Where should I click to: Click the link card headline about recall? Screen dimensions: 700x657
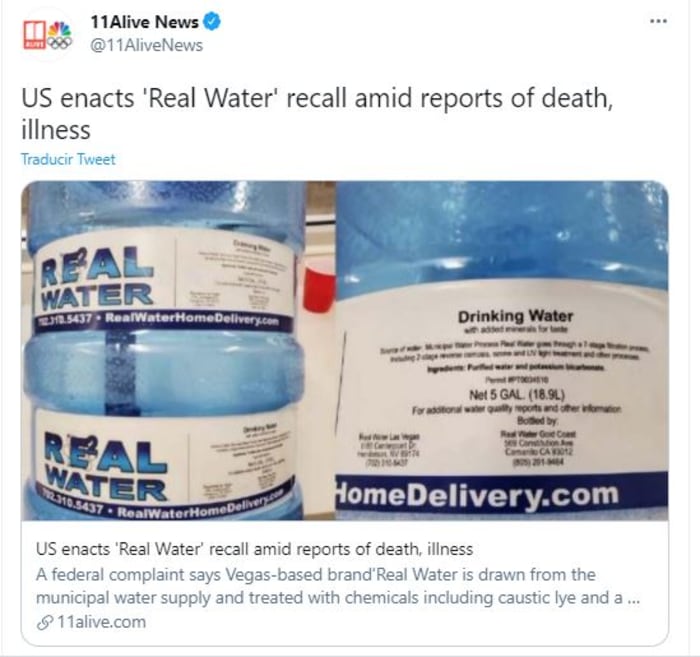[x=254, y=549]
